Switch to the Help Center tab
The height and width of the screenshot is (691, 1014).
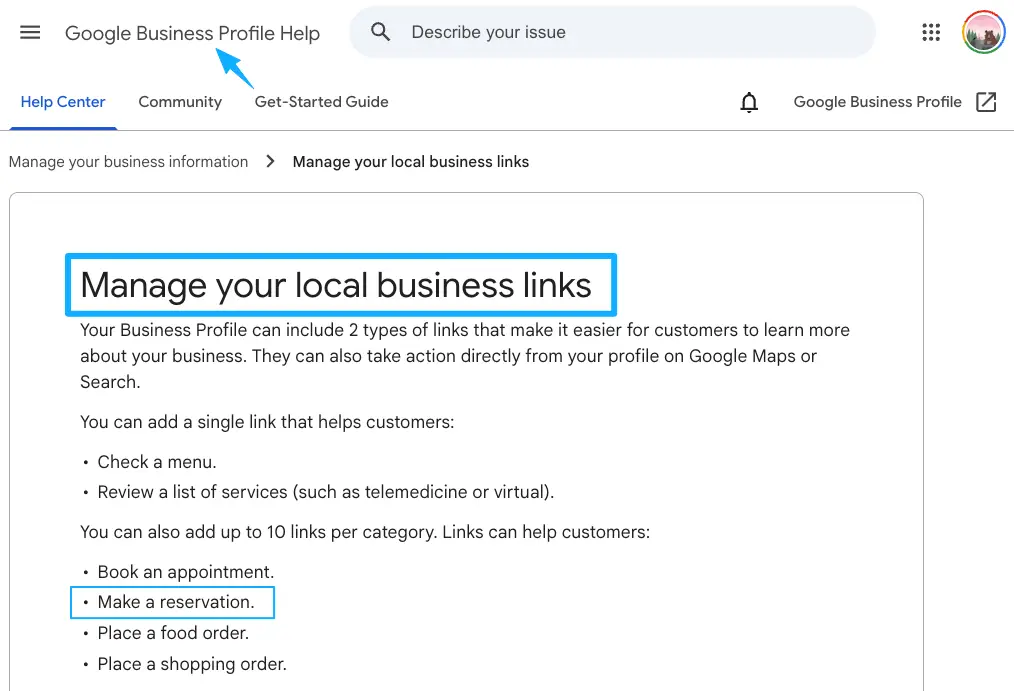click(x=63, y=102)
